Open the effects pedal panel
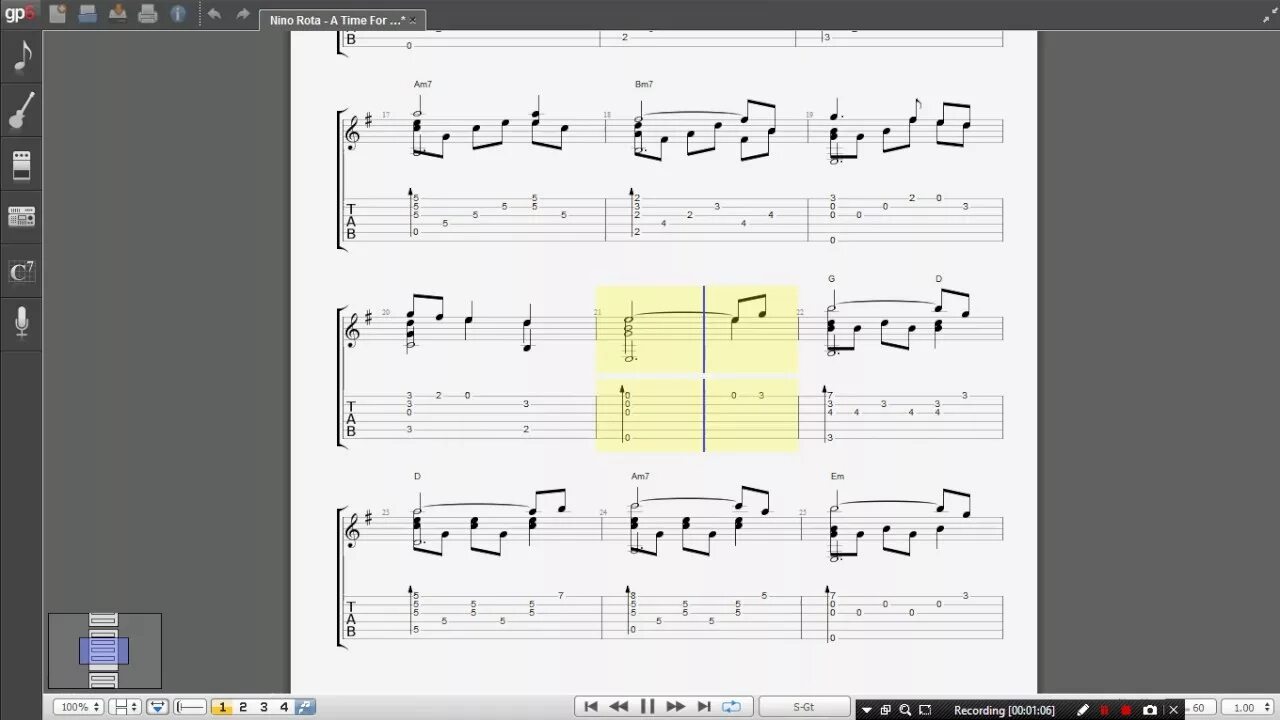The height and width of the screenshot is (720, 1280). [22, 165]
